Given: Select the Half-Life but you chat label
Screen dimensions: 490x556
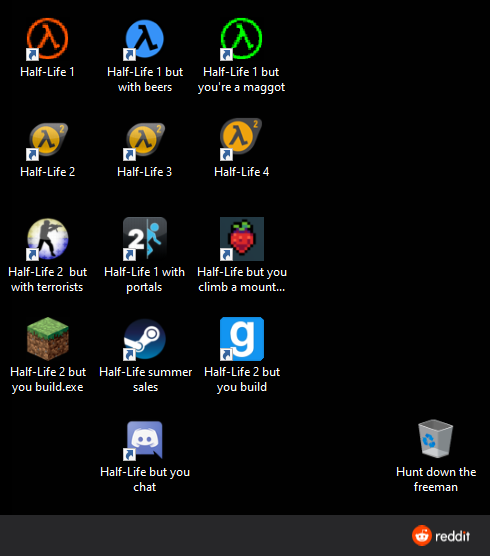Looking at the screenshot, I should point(145,479).
